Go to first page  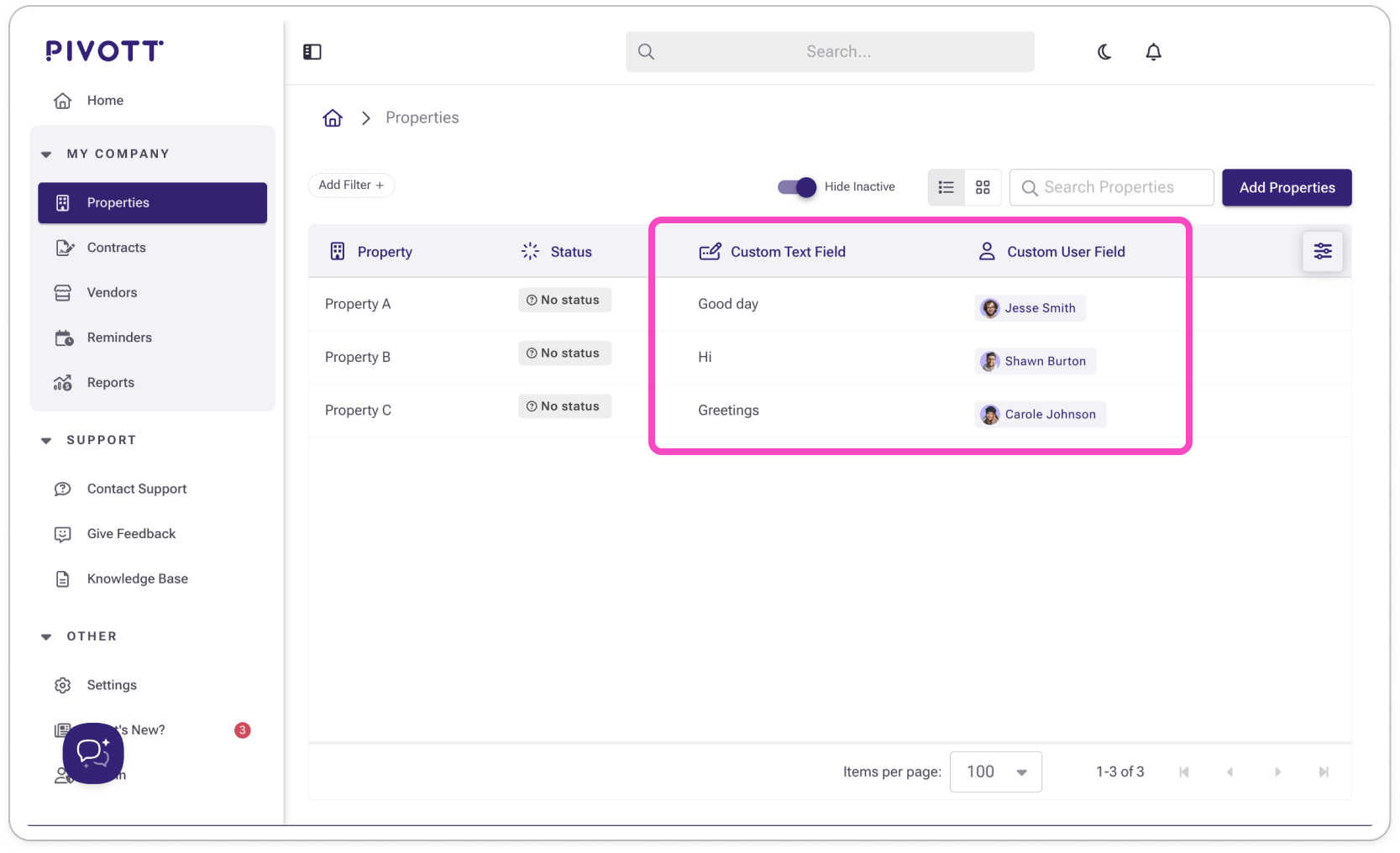tap(1184, 772)
